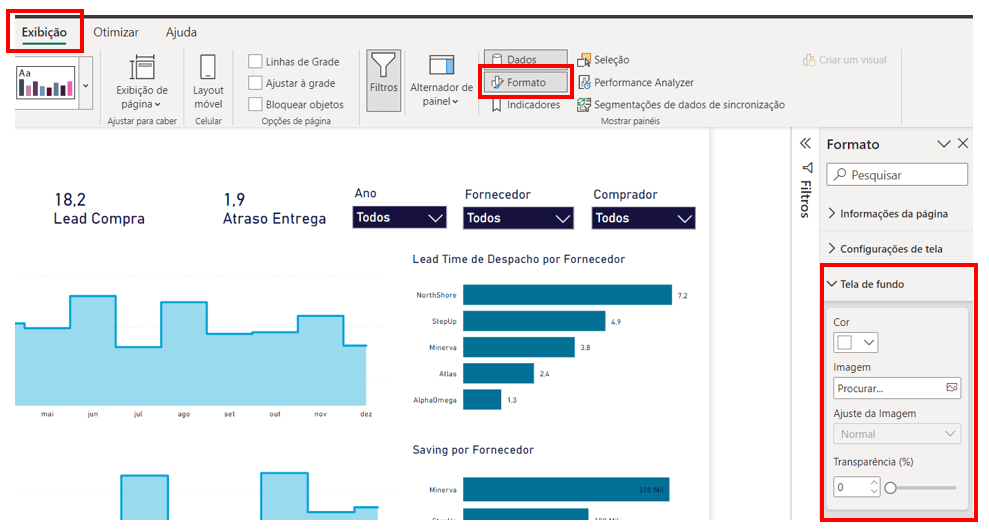989x530 pixels.
Task: Click Saving por Fornecedor chart title
Action: [x=473, y=450]
